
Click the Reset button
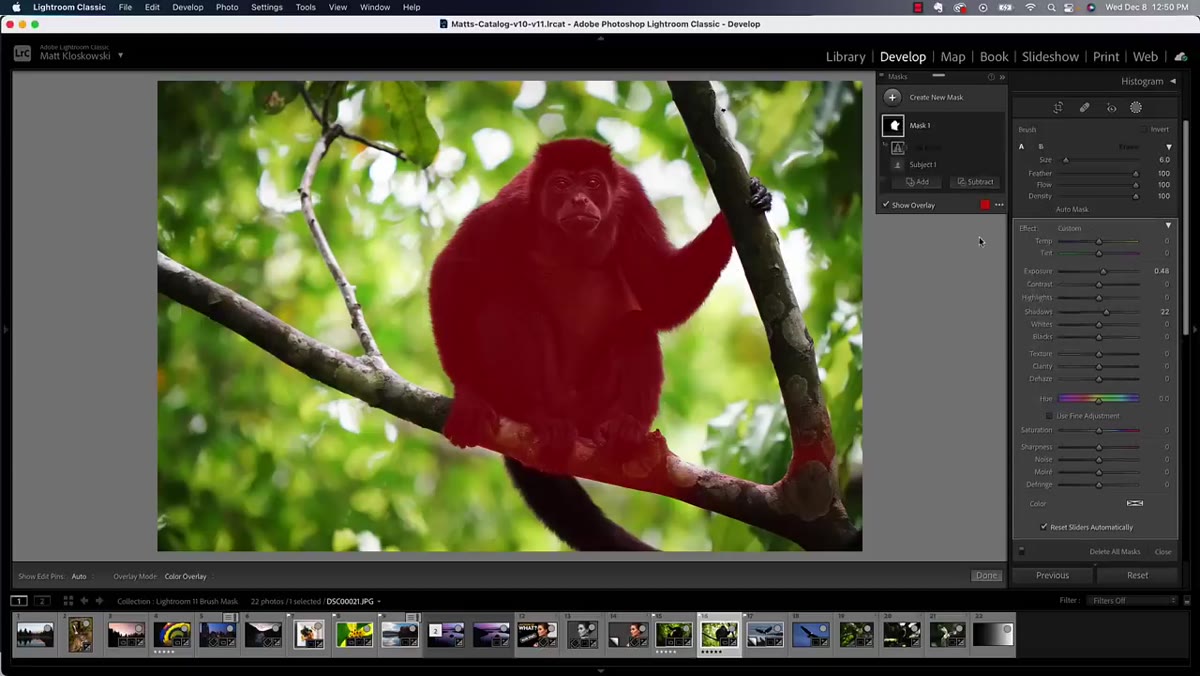[1137, 575]
